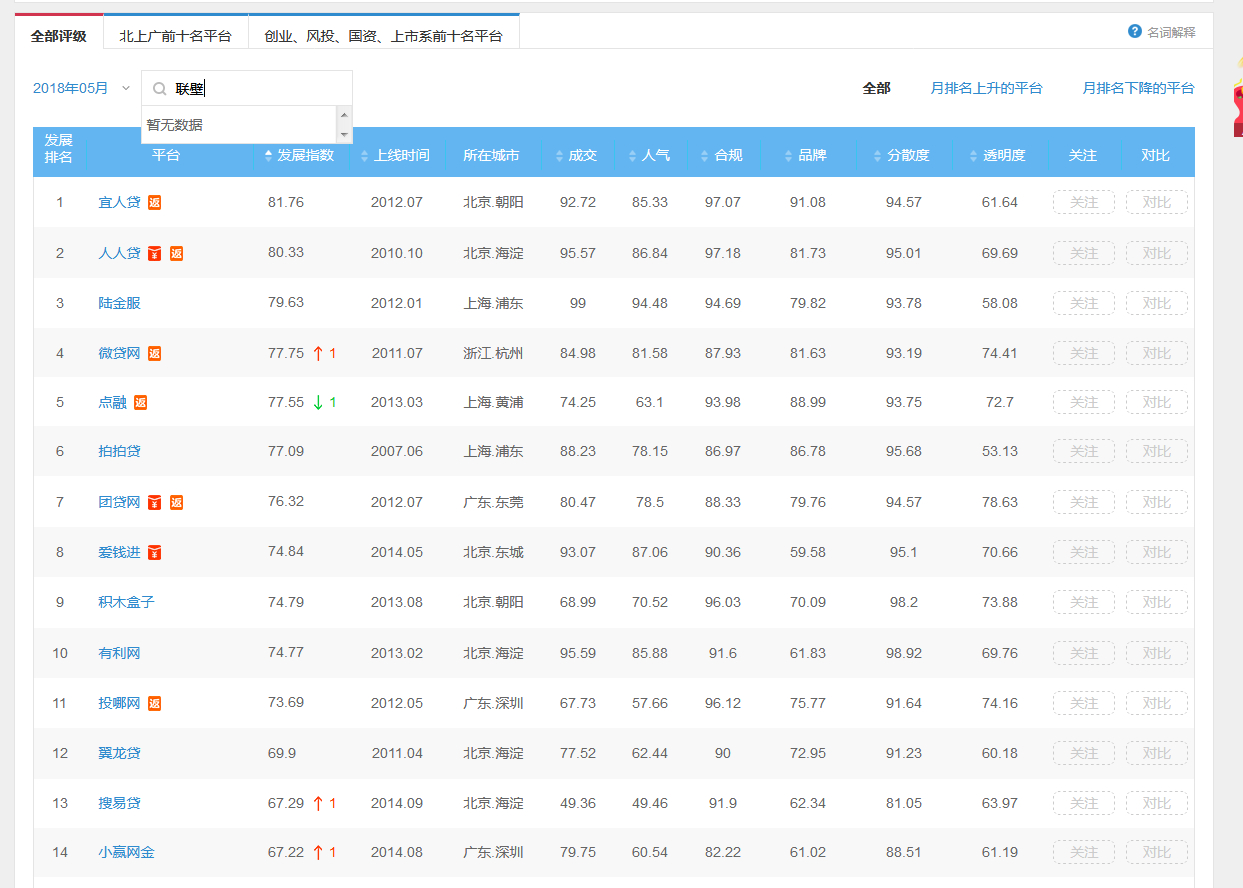This screenshot has width=1243, height=888.
Task: Click 对比 button in 团贷网 row
Action: pyautogui.click(x=1157, y=502)
